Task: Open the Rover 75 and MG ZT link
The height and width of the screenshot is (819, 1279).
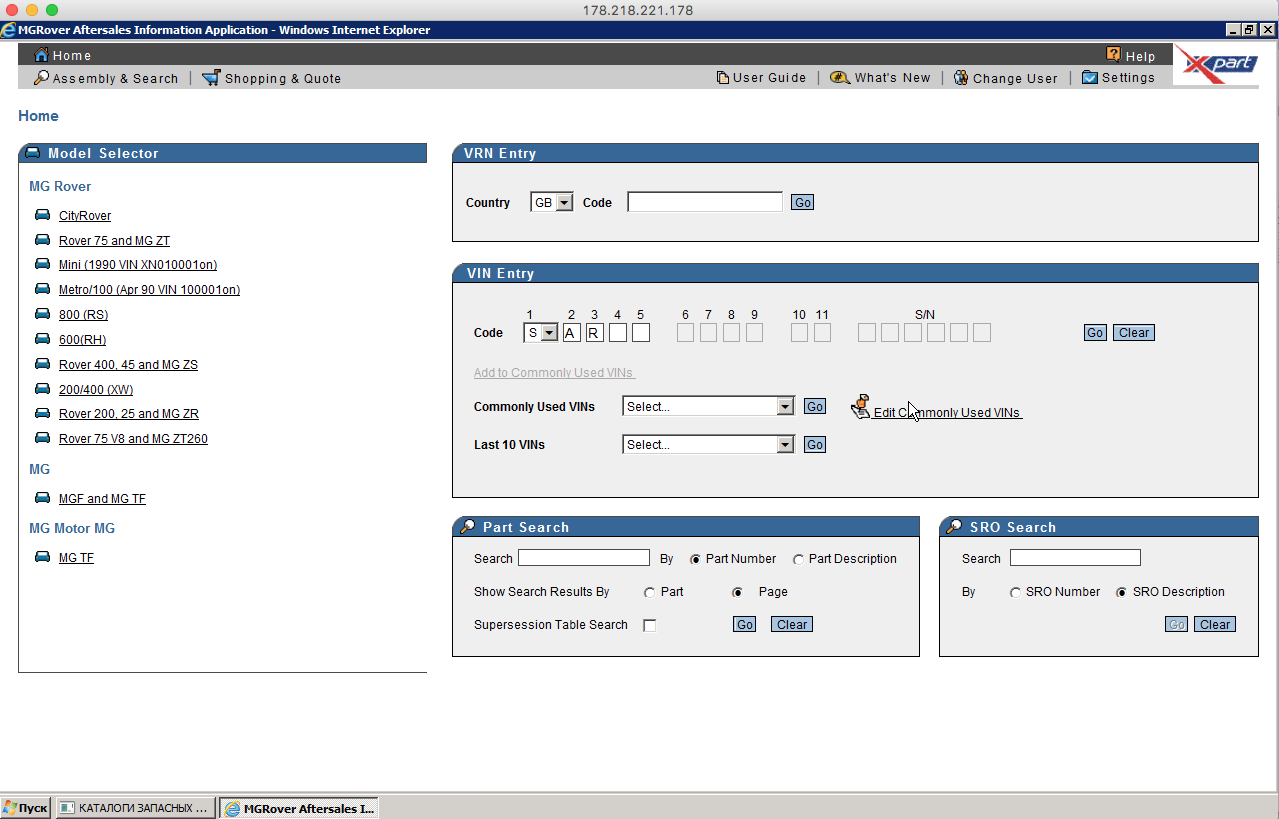Action: point(114,241)
